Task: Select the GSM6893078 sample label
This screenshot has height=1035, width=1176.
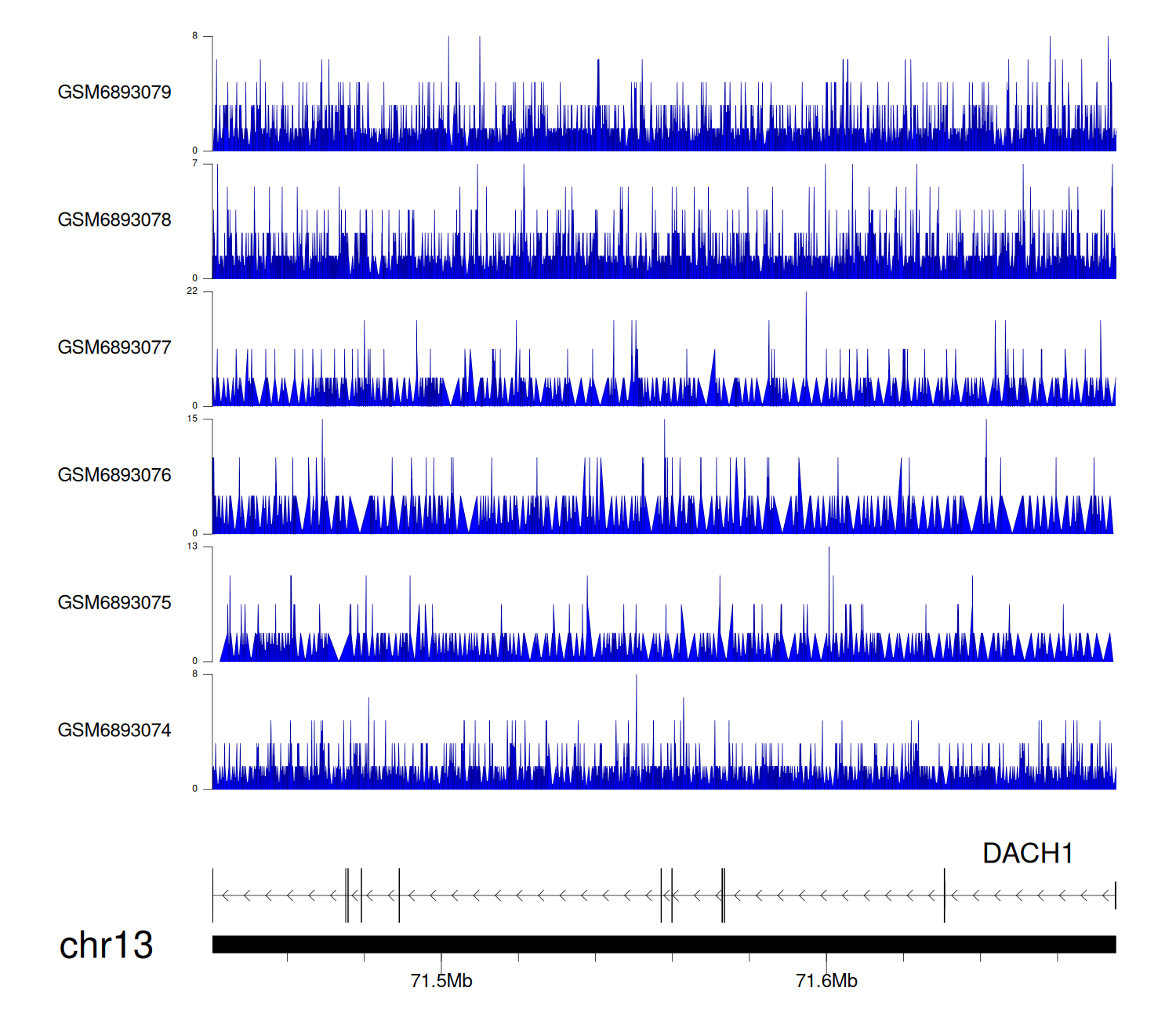Action: [x=114, y=220]
